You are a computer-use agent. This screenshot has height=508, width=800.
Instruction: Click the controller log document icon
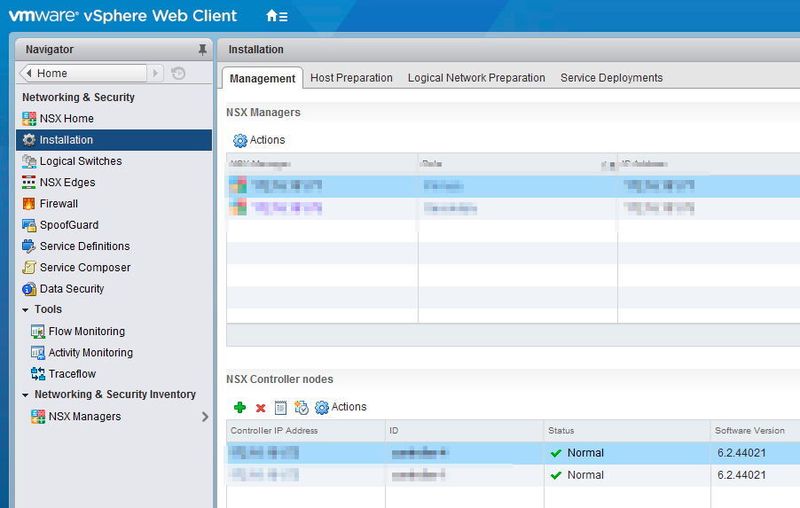pyautogui.click(x=281, y=408)
